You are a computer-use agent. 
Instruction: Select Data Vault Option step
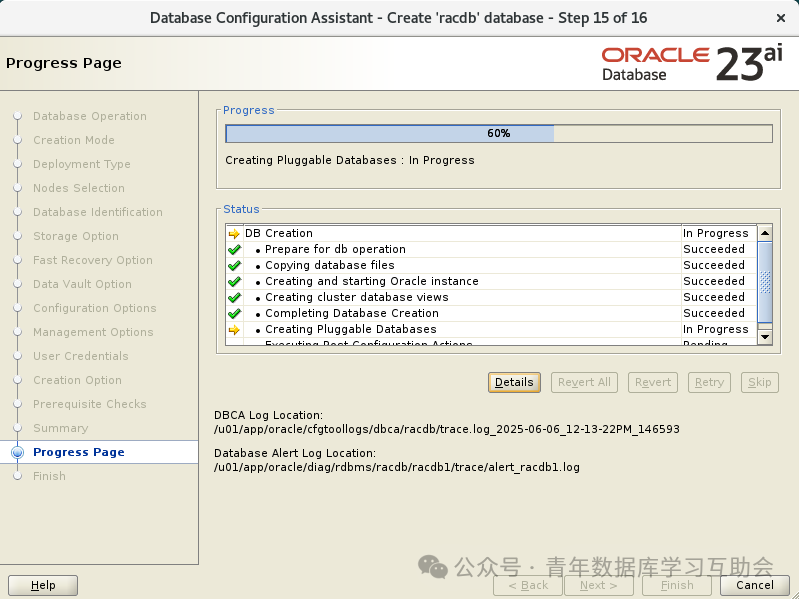click(x=82, y=284)
